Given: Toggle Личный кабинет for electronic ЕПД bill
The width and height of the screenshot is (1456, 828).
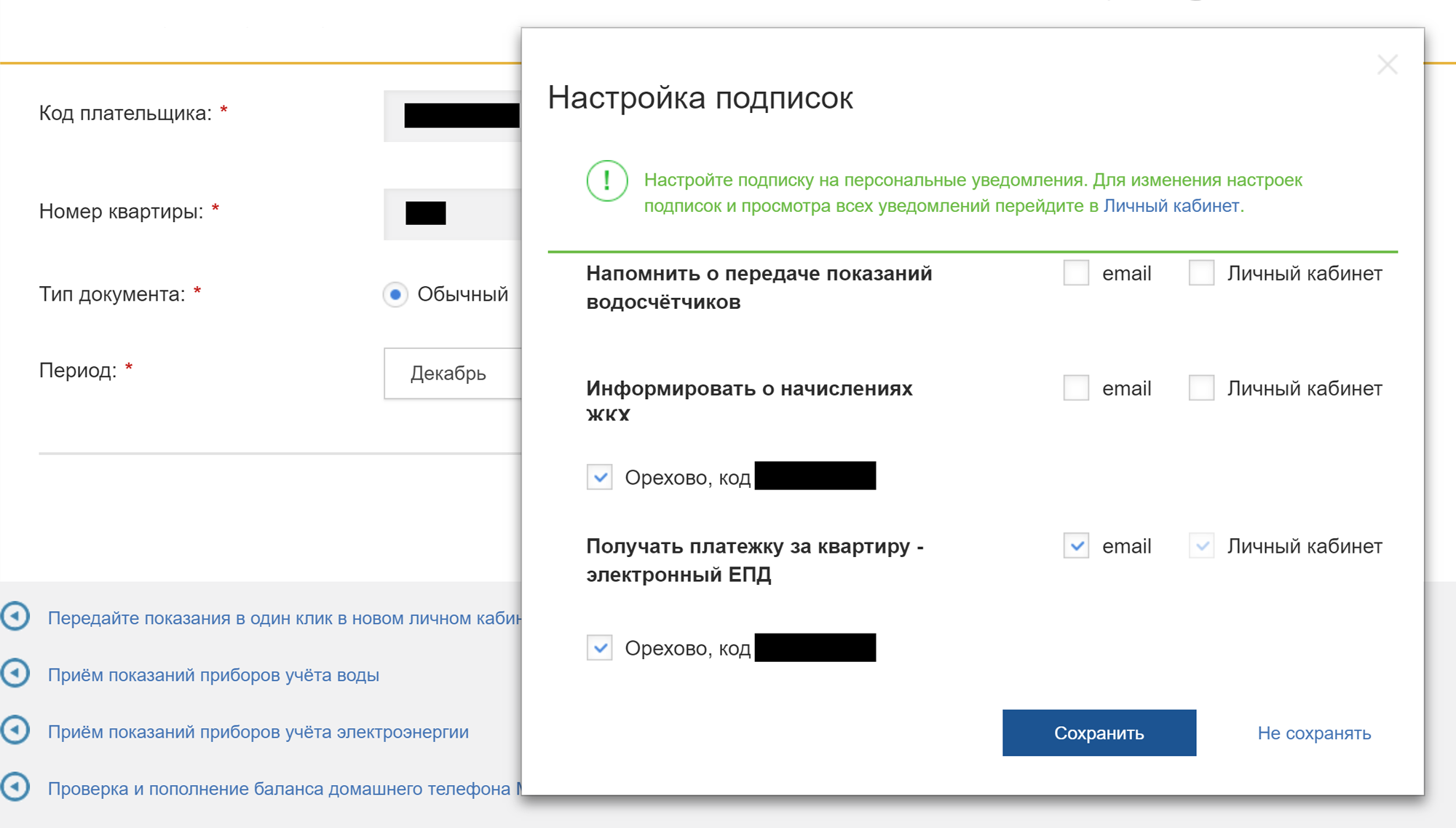Looking at the screenshot, I should 1201,545.
